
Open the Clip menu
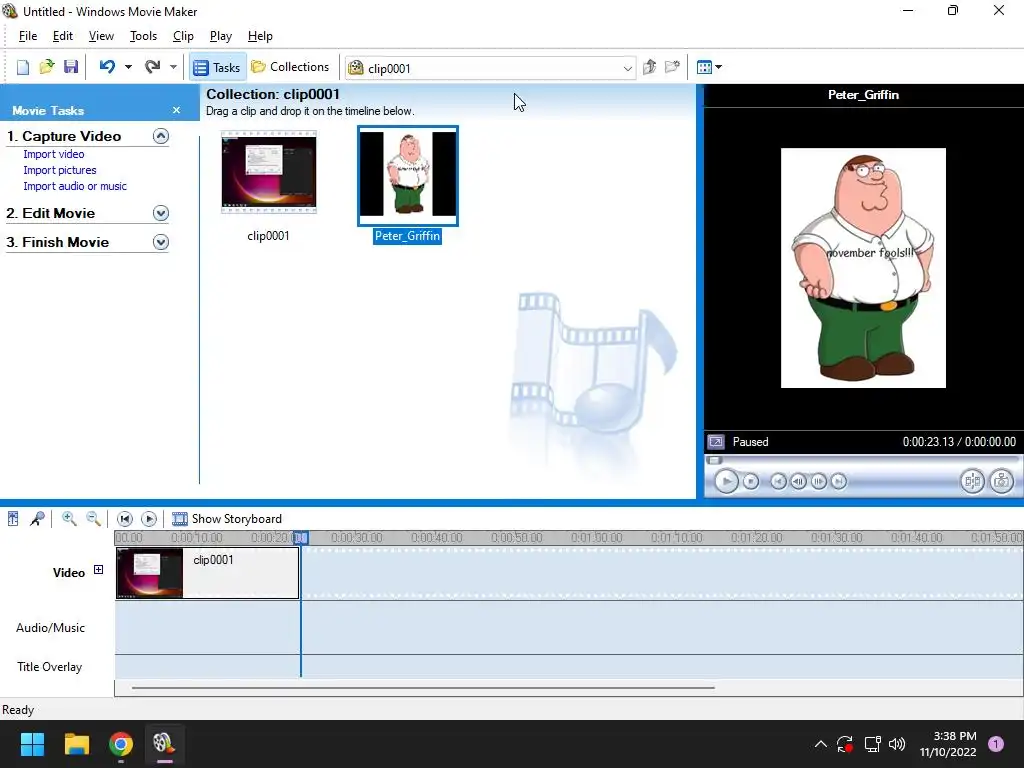pos(184,36)
